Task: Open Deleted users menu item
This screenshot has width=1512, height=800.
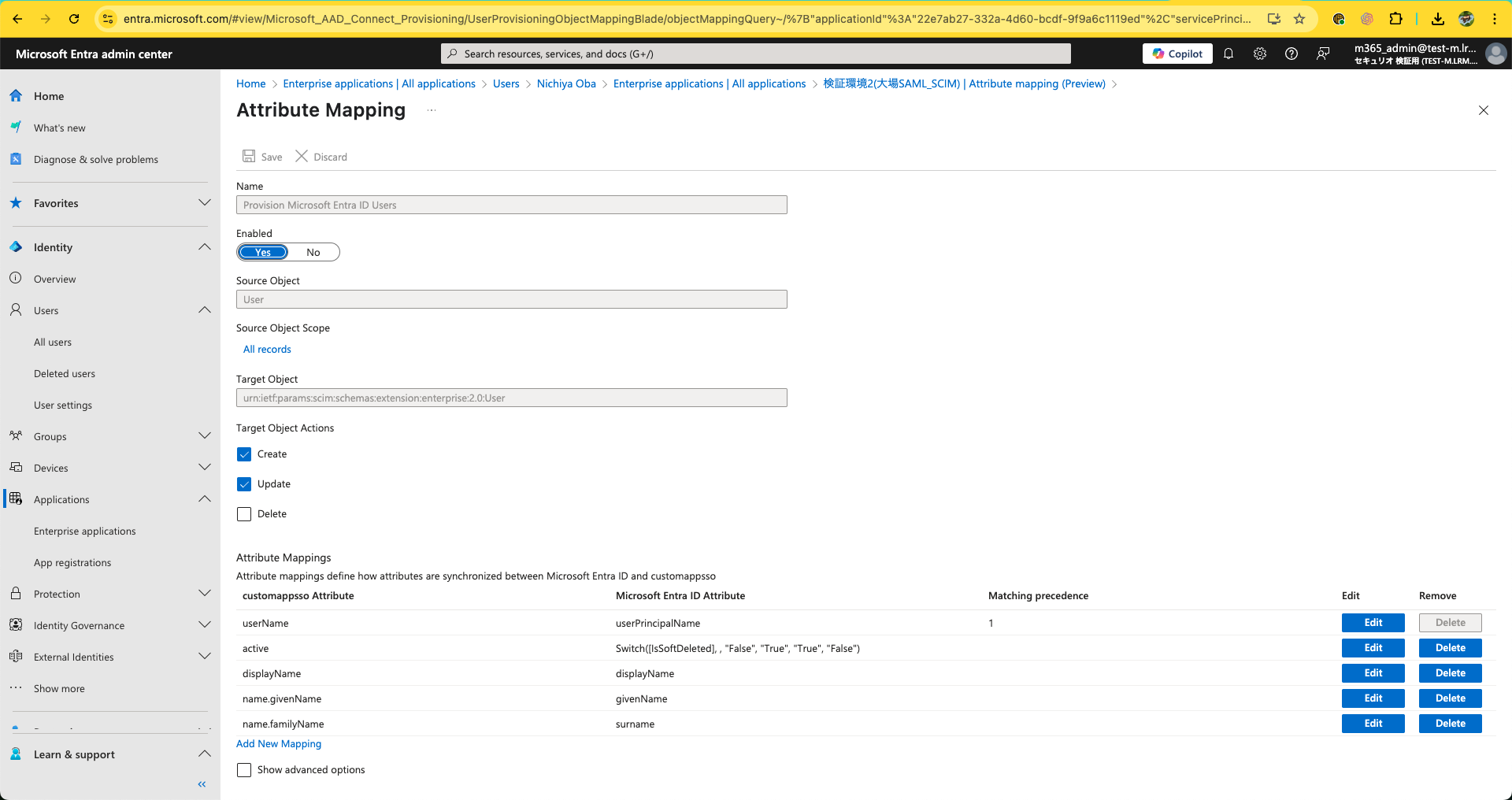Action: [65, 373]
